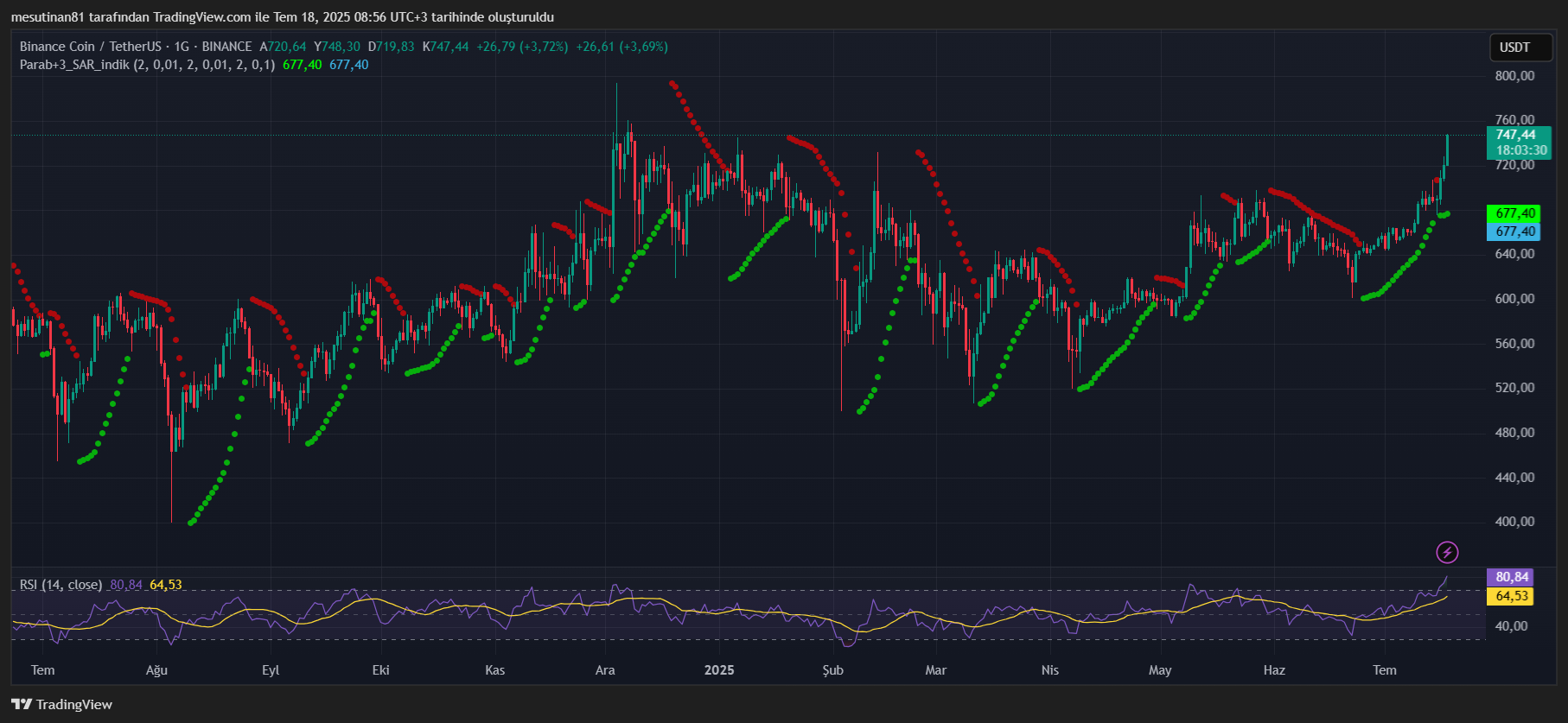
Task: Click the Haz month label on the time axis
Action: click(x=1274, y=670)
